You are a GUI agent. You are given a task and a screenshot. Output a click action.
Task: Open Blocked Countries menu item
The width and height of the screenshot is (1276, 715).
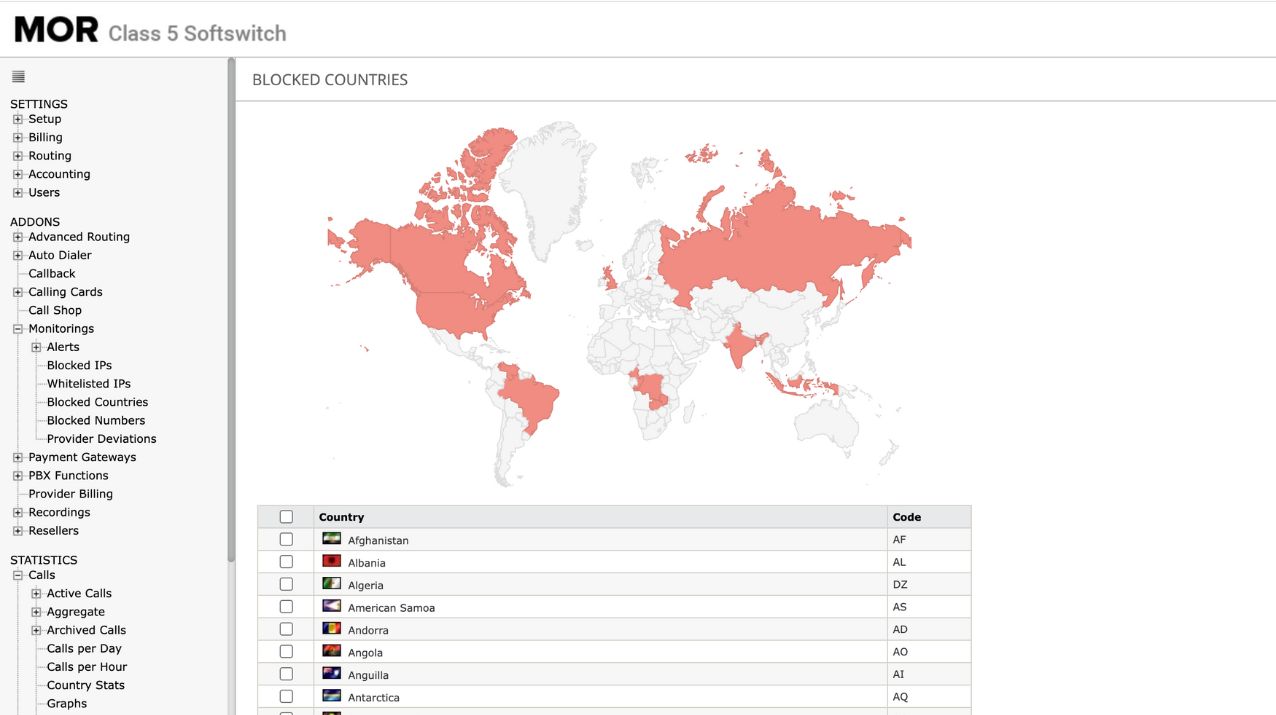(97, 402)
